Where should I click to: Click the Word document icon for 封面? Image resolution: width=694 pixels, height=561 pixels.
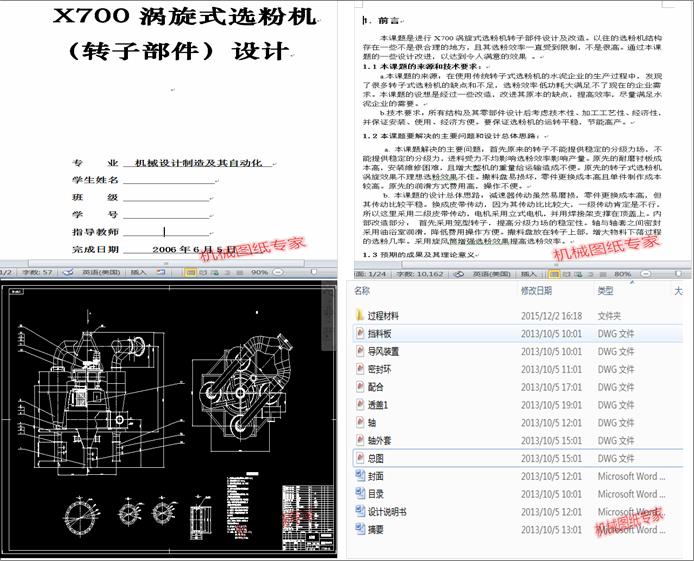[x=360, y=476]
